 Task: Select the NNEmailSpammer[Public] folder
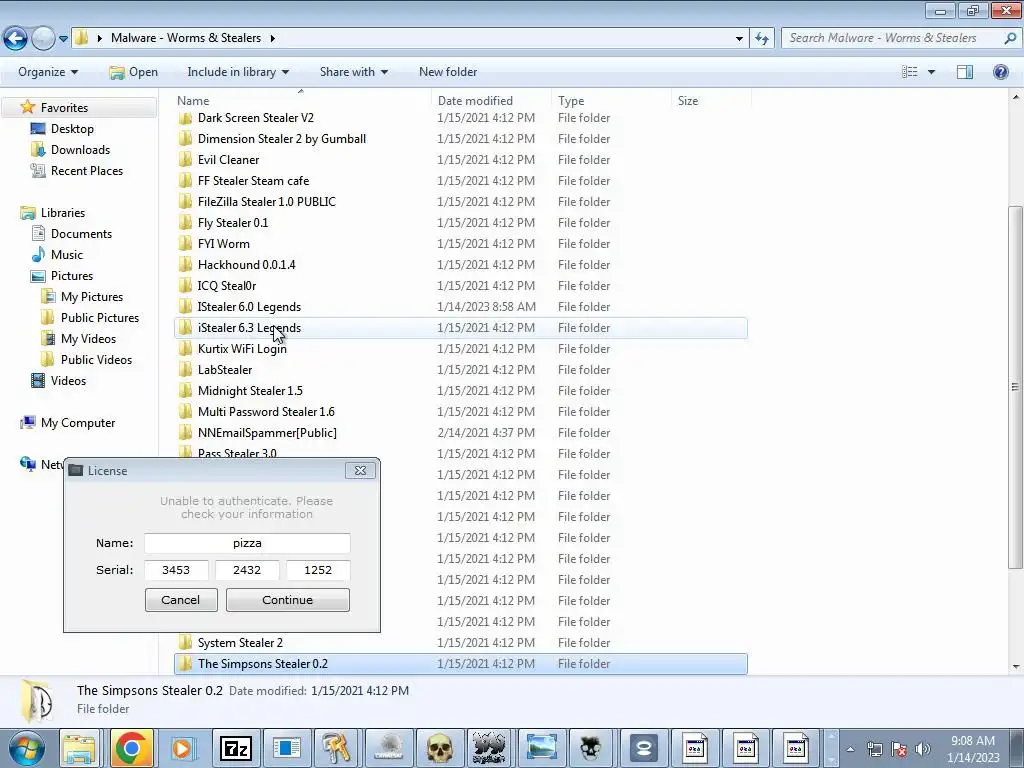460,432
